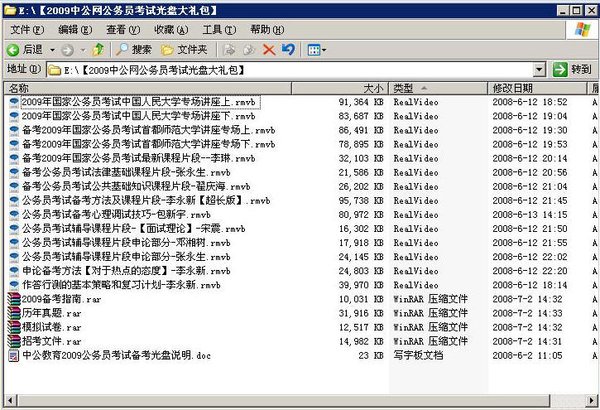Expand the Back button history dropdown arrow
The height and width of the screenshot is (410, 600).
pyautogui.click(x=52, y=50)
